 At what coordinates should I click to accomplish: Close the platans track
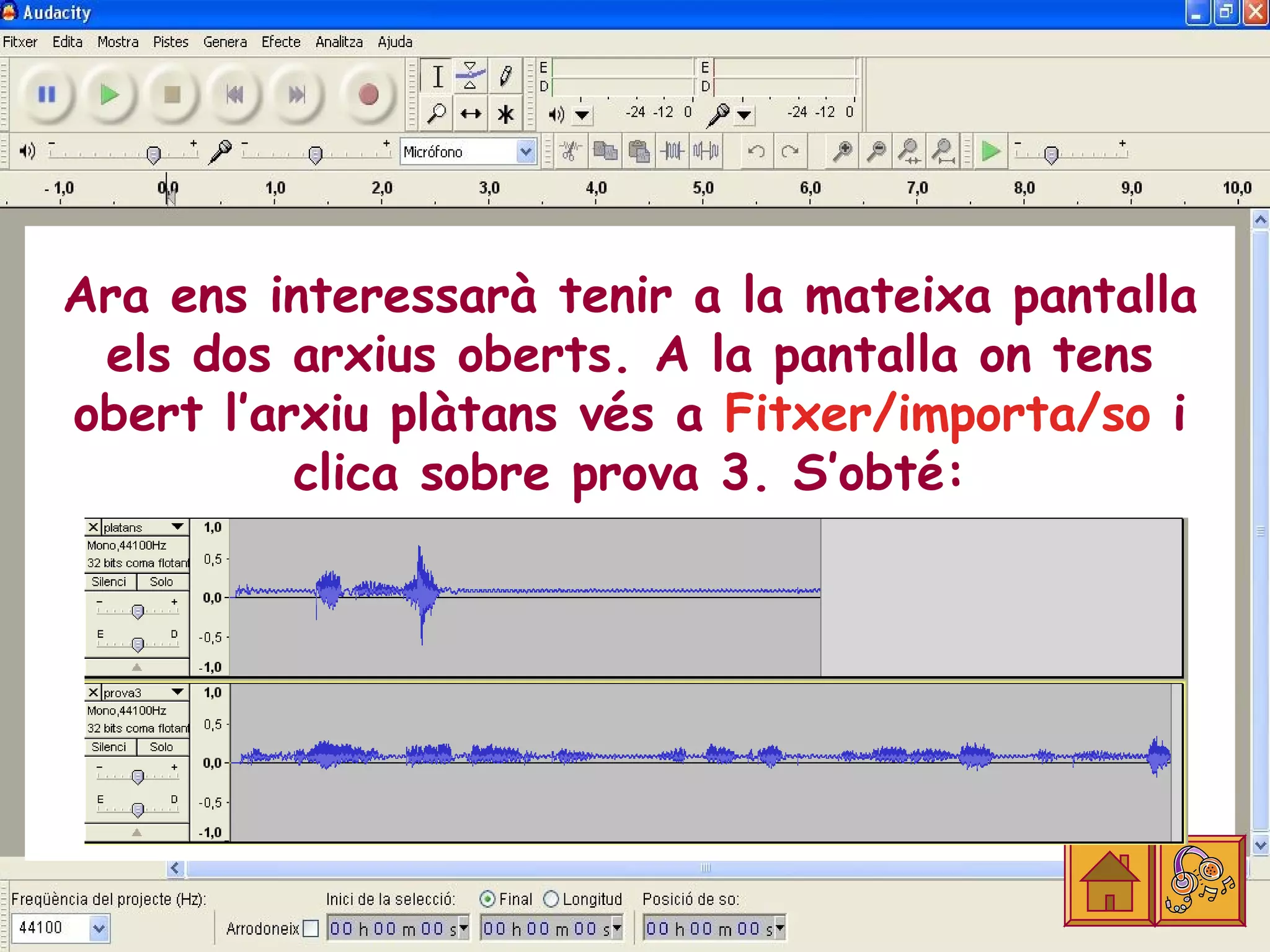point(93,527)
